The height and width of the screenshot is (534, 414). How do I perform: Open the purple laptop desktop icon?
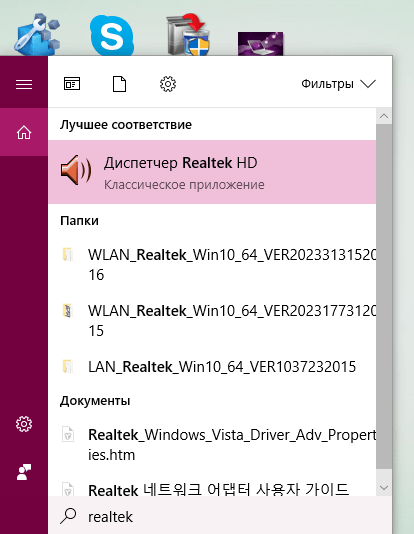point(260,44)
